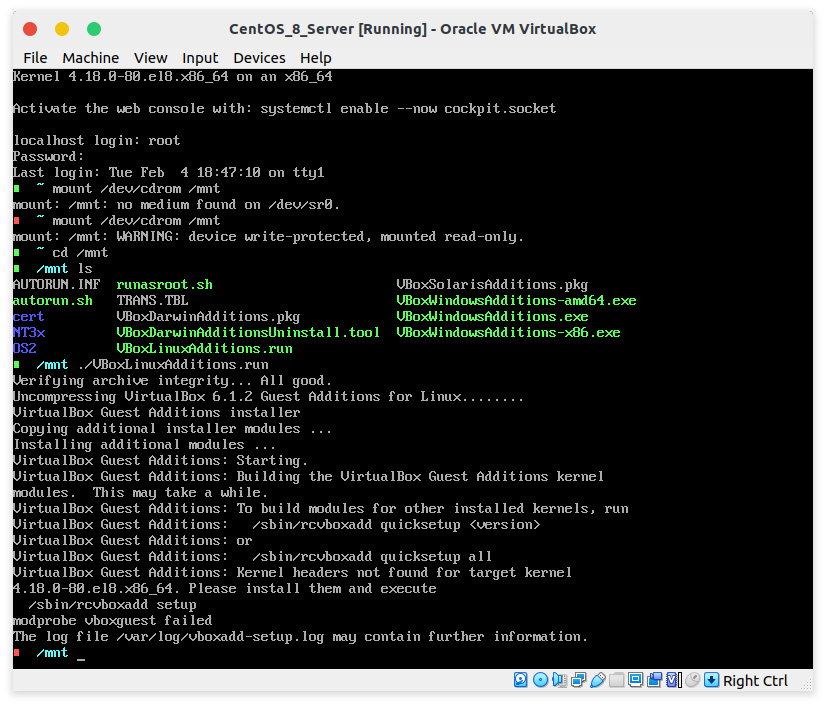Click the autorun.sh file name
The image size is (826, 706).
point(53,300)
